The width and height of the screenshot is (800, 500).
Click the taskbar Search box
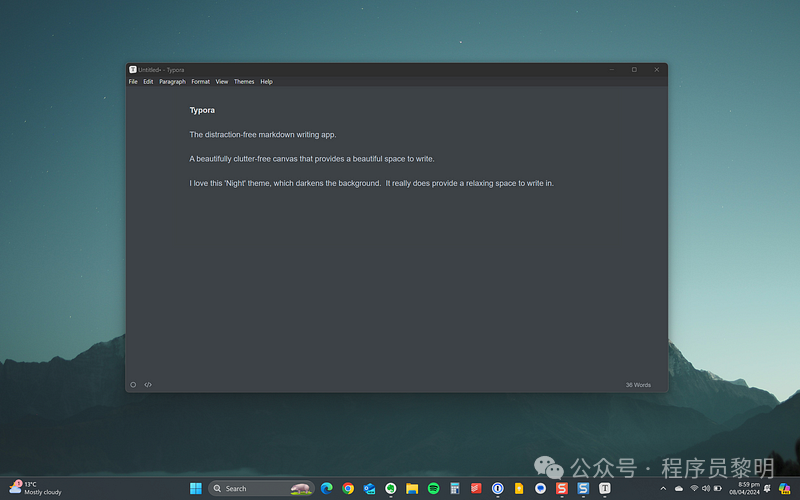(261, 488)
